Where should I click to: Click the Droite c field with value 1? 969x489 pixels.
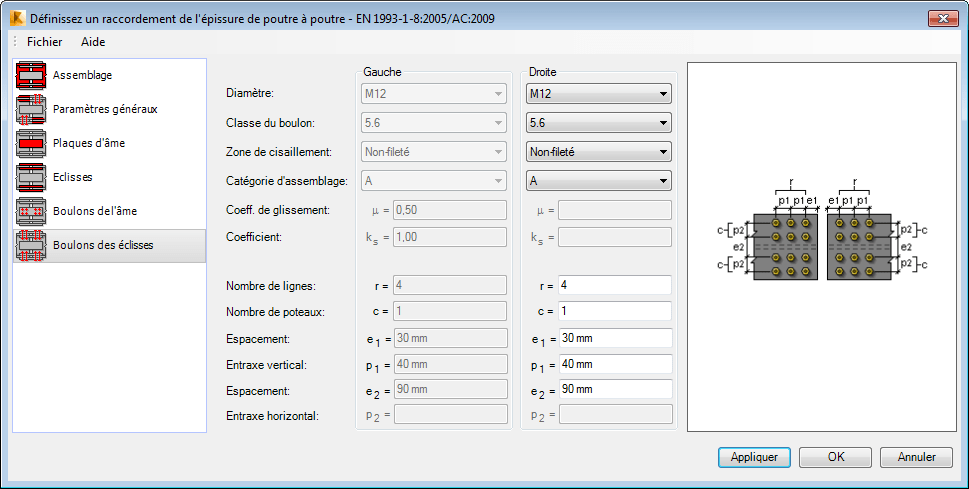(x=615, y=311)
